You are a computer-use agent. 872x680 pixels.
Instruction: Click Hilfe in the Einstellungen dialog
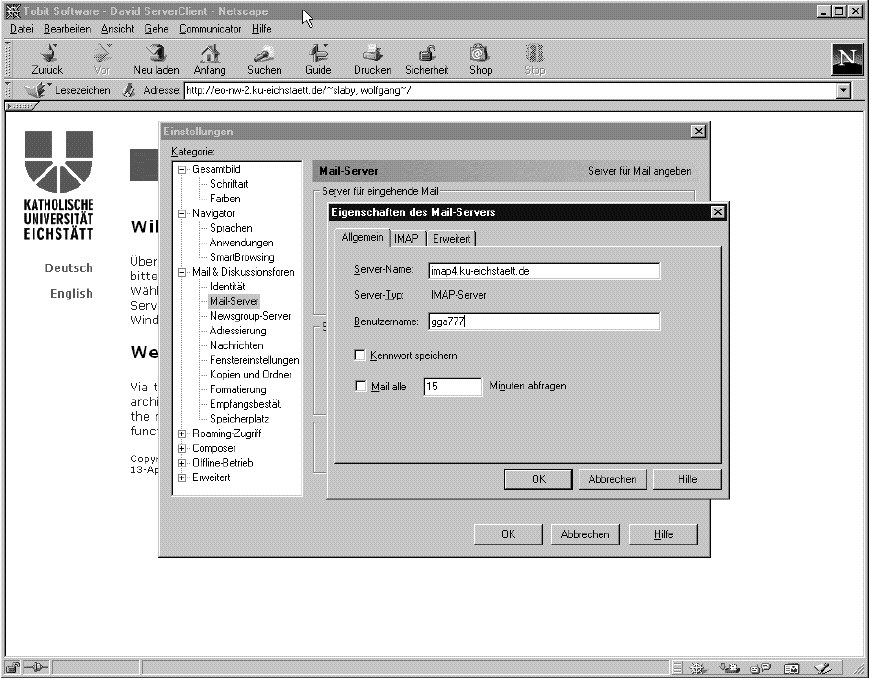(663, 534)
